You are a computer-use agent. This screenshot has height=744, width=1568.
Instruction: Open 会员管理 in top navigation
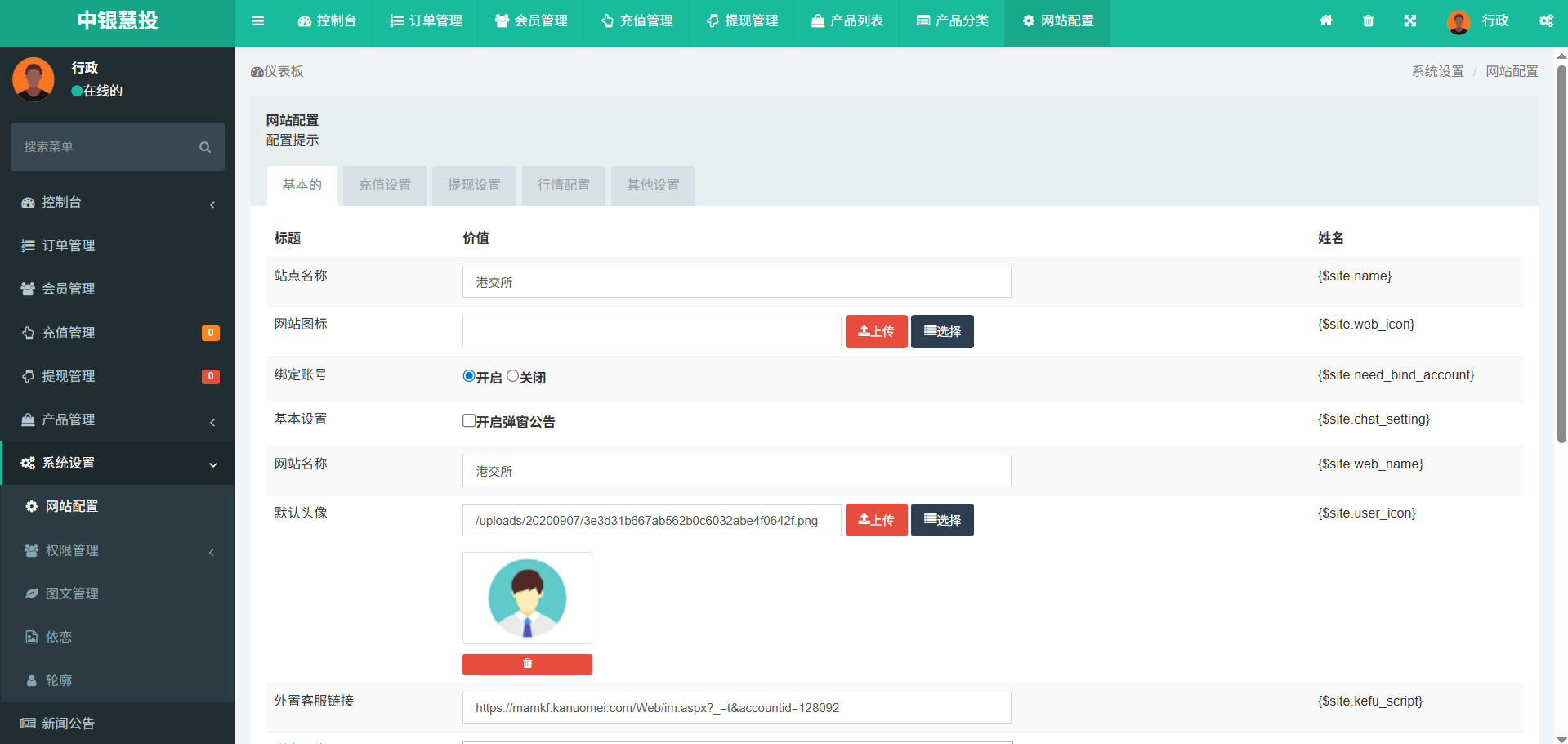531,21
